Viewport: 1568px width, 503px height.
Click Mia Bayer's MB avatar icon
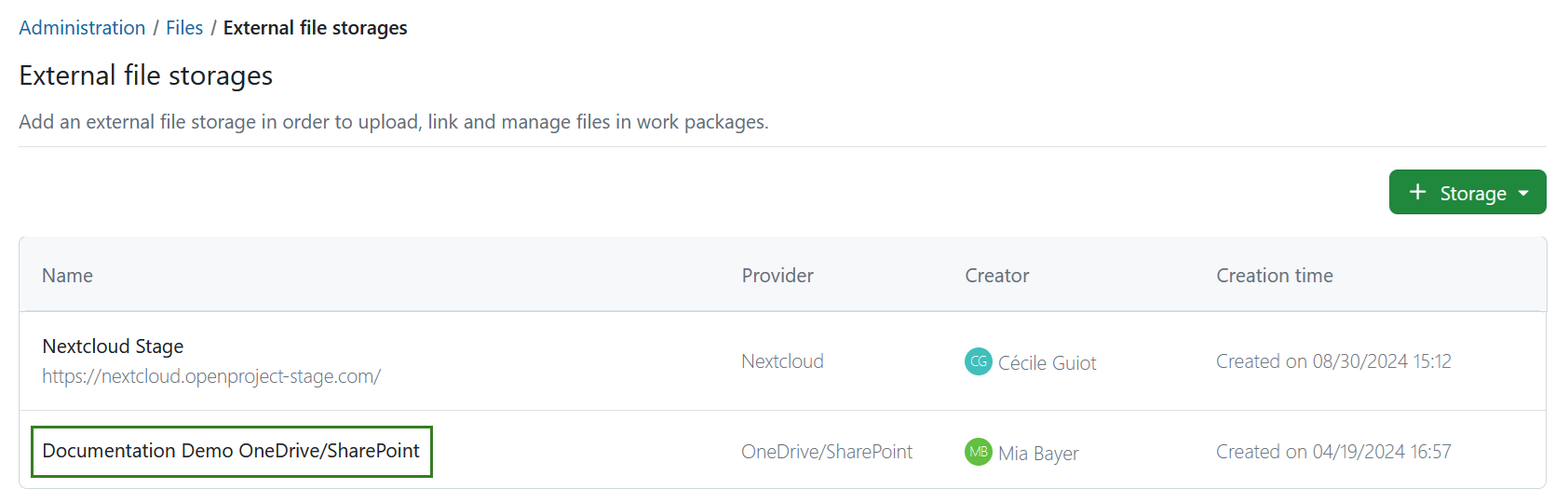978,452
